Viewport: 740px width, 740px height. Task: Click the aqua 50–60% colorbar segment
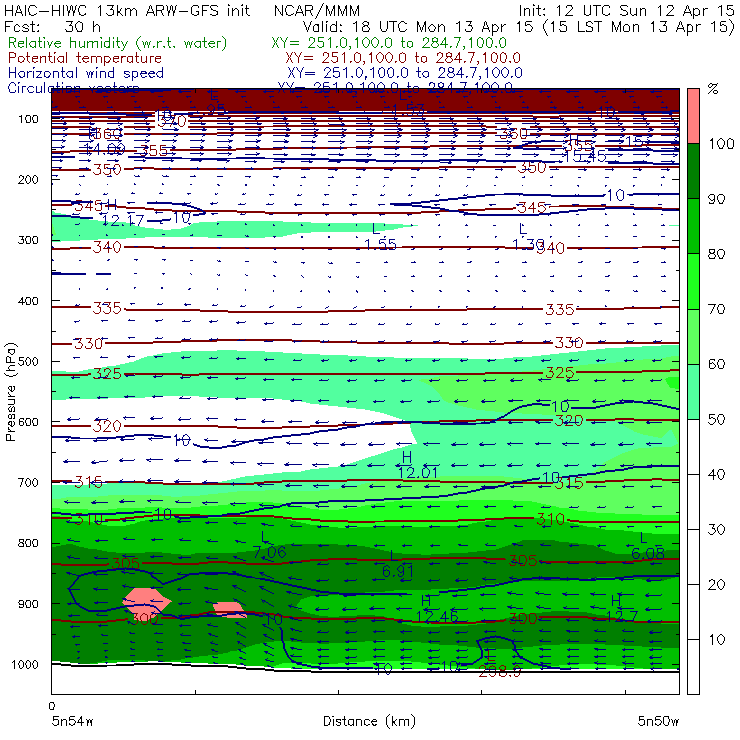[693, 392]
